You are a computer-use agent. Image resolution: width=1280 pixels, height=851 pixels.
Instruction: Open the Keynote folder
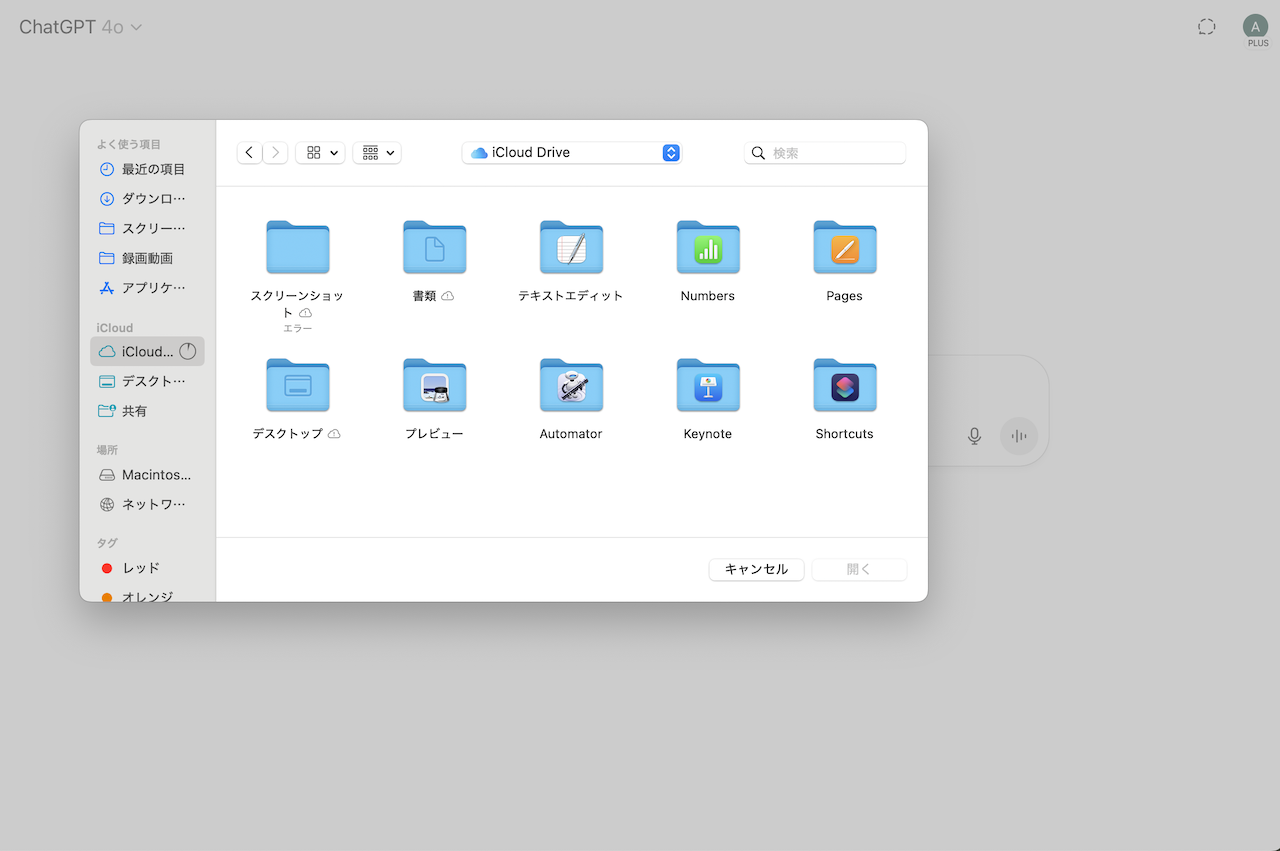708,385
